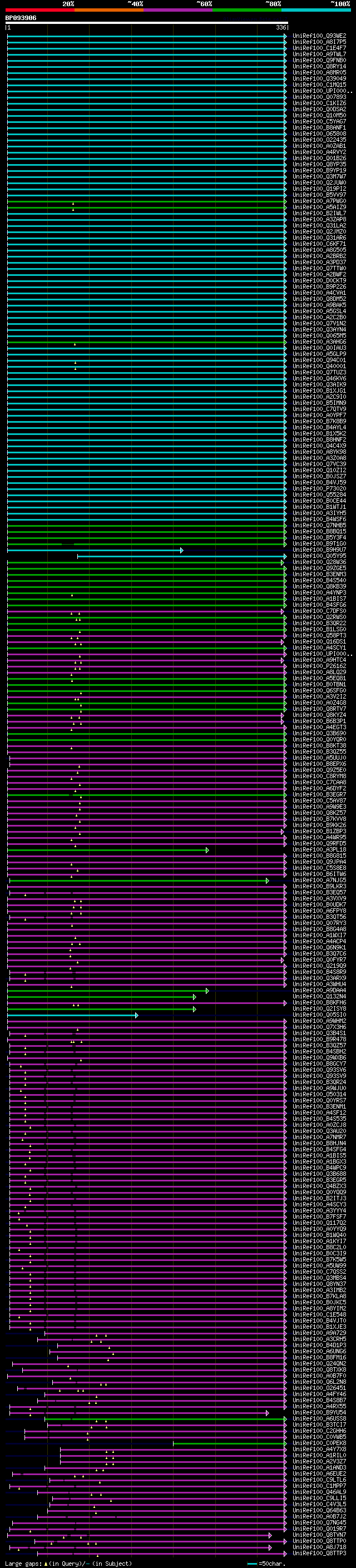Click the UniRef100_Q28W36 label
This screenshot has width=356, height=1568.
point(319,562)
